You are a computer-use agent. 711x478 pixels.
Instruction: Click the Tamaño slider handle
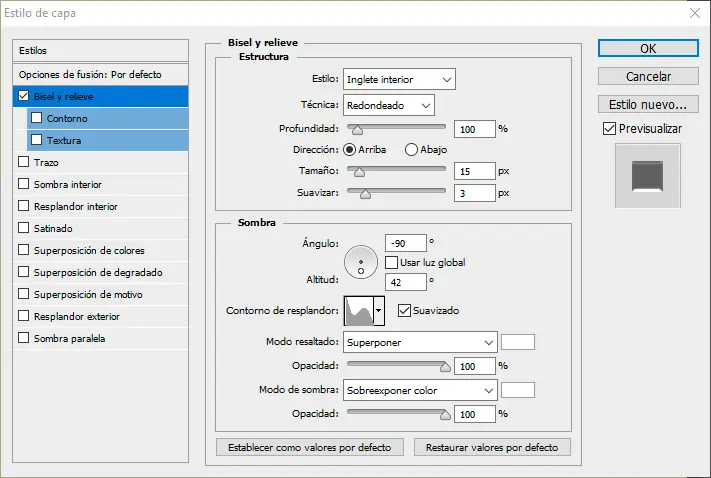pyautogui.click(x=359, y=172)
